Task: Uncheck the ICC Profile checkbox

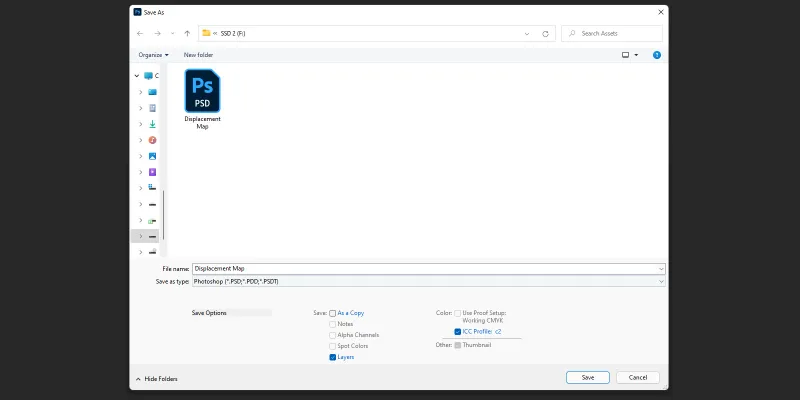Action: point(458,332)
